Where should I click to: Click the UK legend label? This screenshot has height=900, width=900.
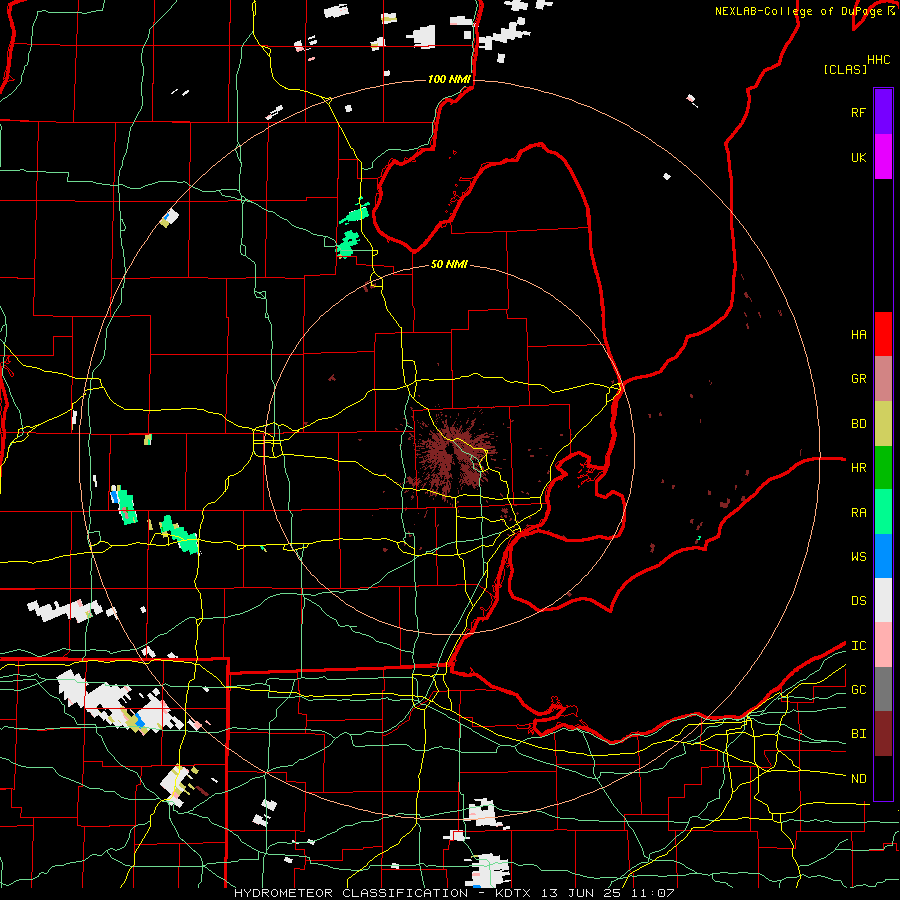[x=858, y=157]
